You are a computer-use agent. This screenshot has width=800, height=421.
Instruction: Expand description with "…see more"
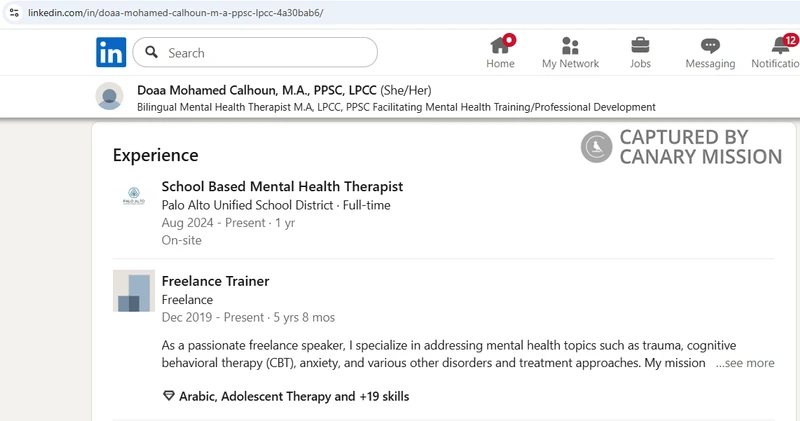tap(744, 363)
